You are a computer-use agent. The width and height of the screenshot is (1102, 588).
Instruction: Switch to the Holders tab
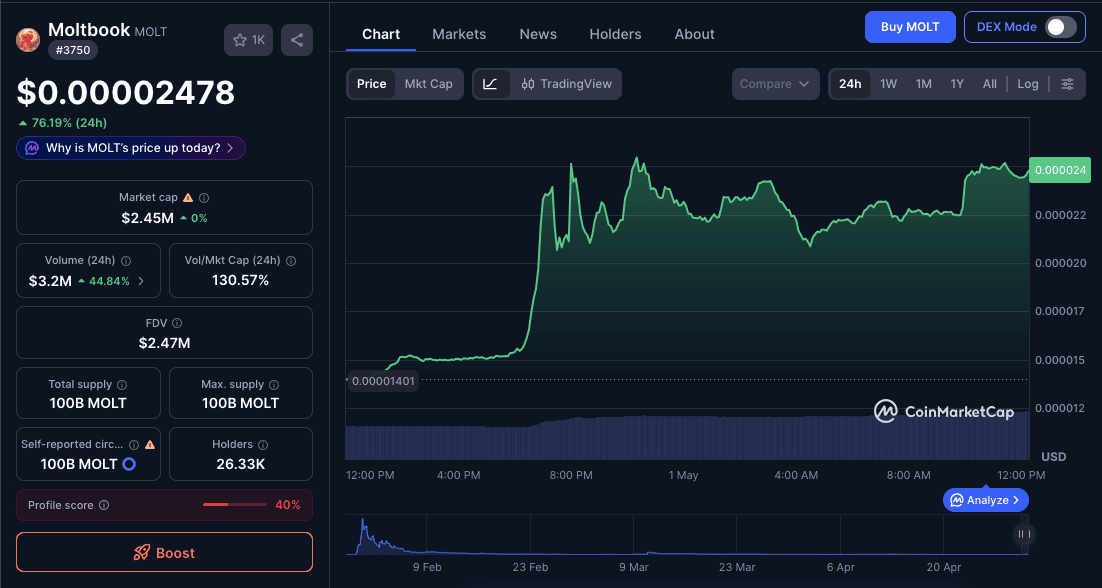click(x=615, y=34)
